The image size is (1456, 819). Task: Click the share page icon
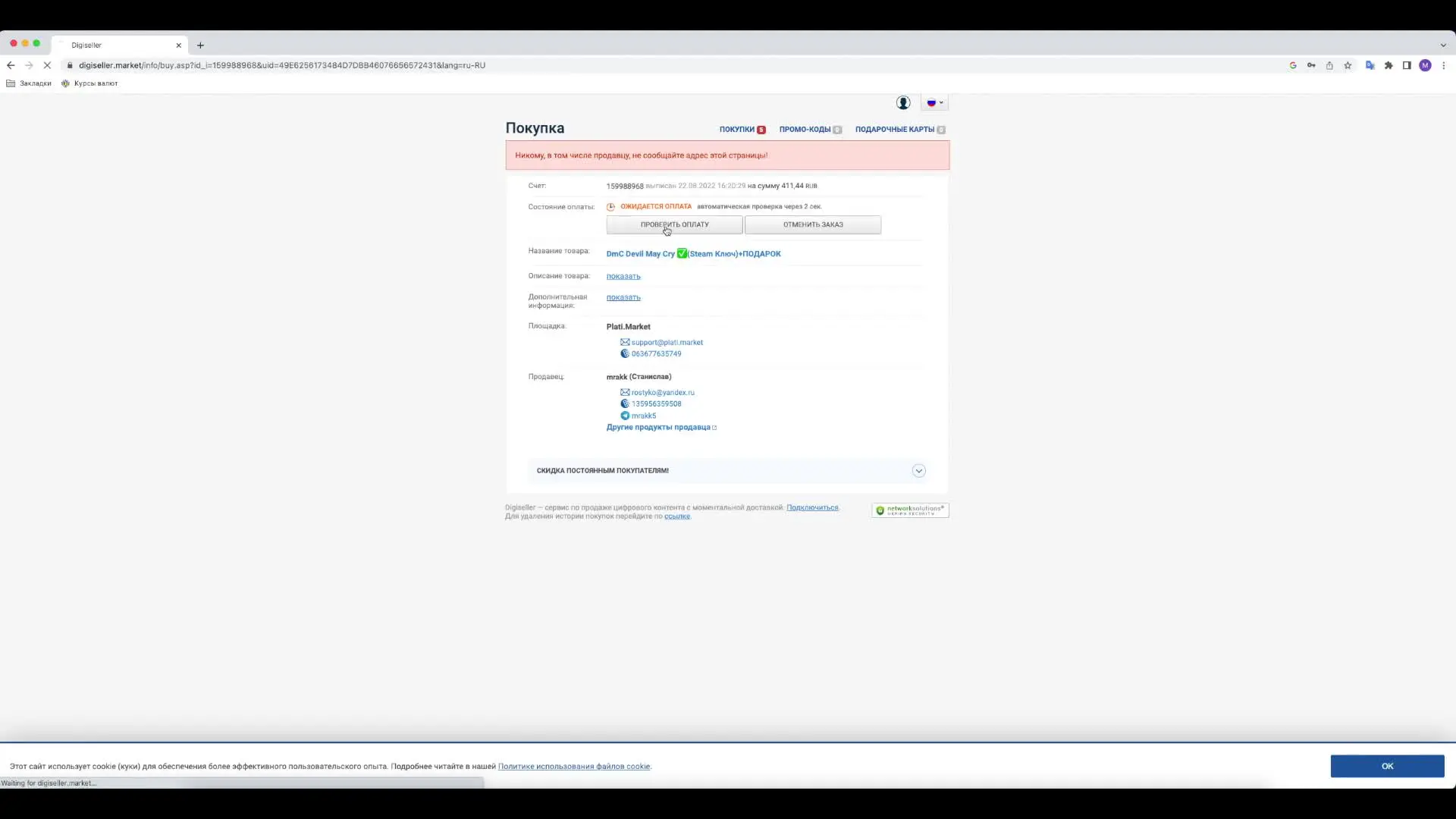click(x=1329, y=65)
